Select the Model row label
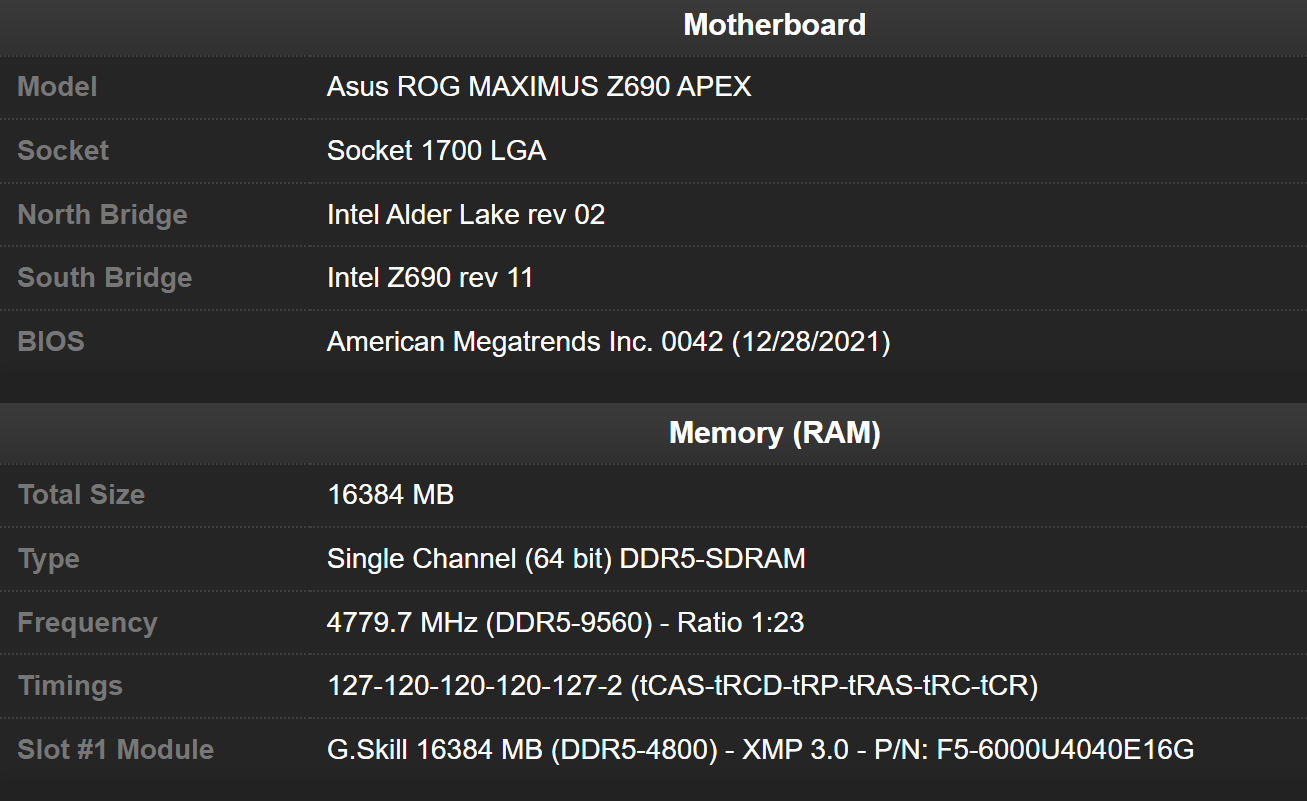The width and height of the screenshot is (1307, 801). pos(57,87)
